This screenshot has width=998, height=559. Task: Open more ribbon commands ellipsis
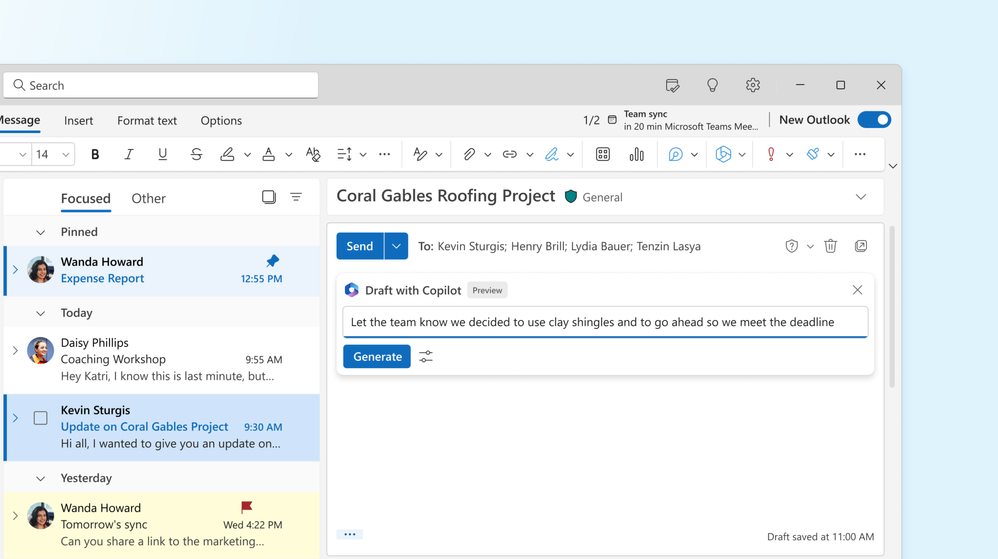pyautogui.click(x=860, y=154)
